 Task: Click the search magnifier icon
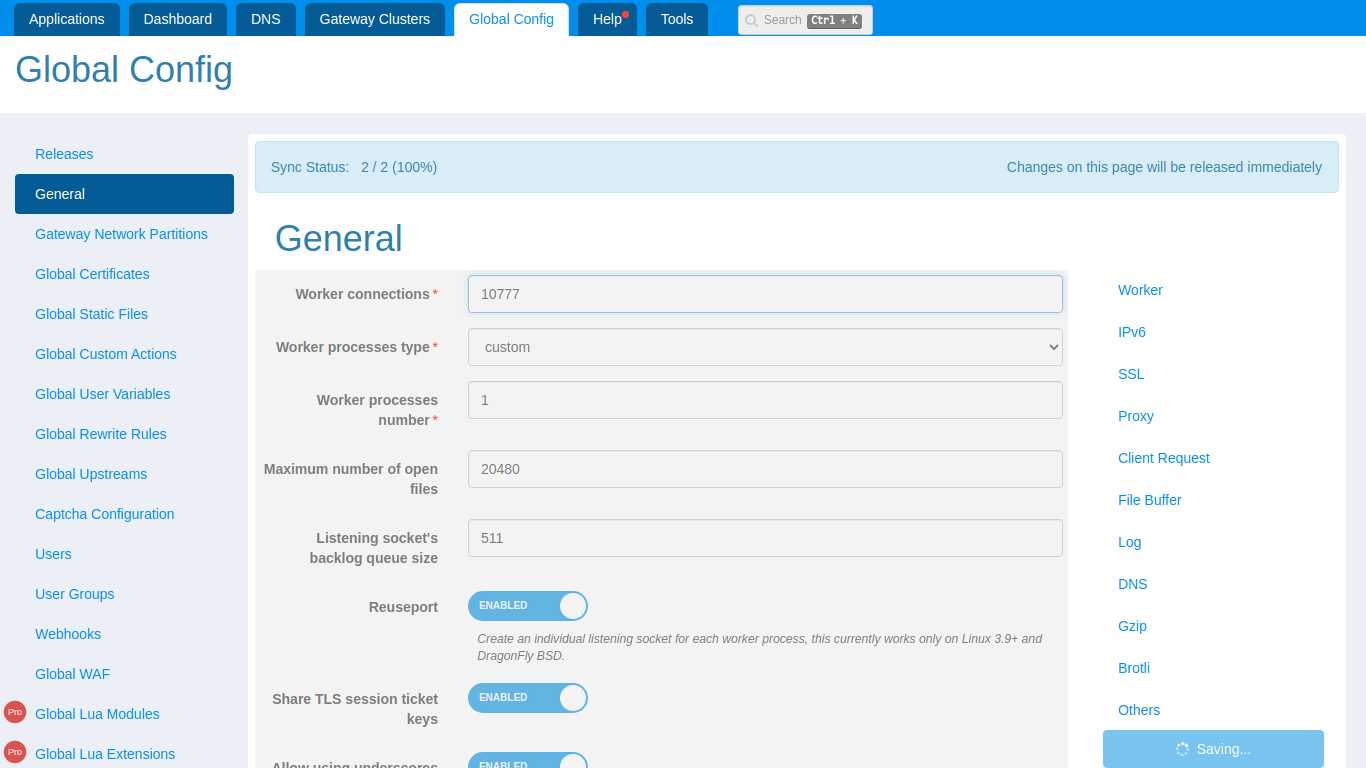[751, 20]
